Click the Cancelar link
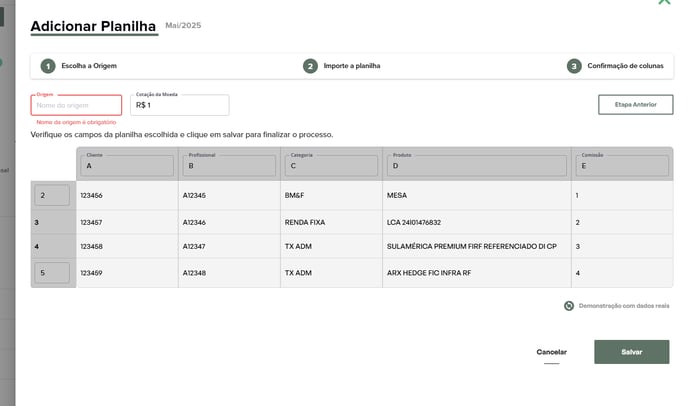 (551, 352)
